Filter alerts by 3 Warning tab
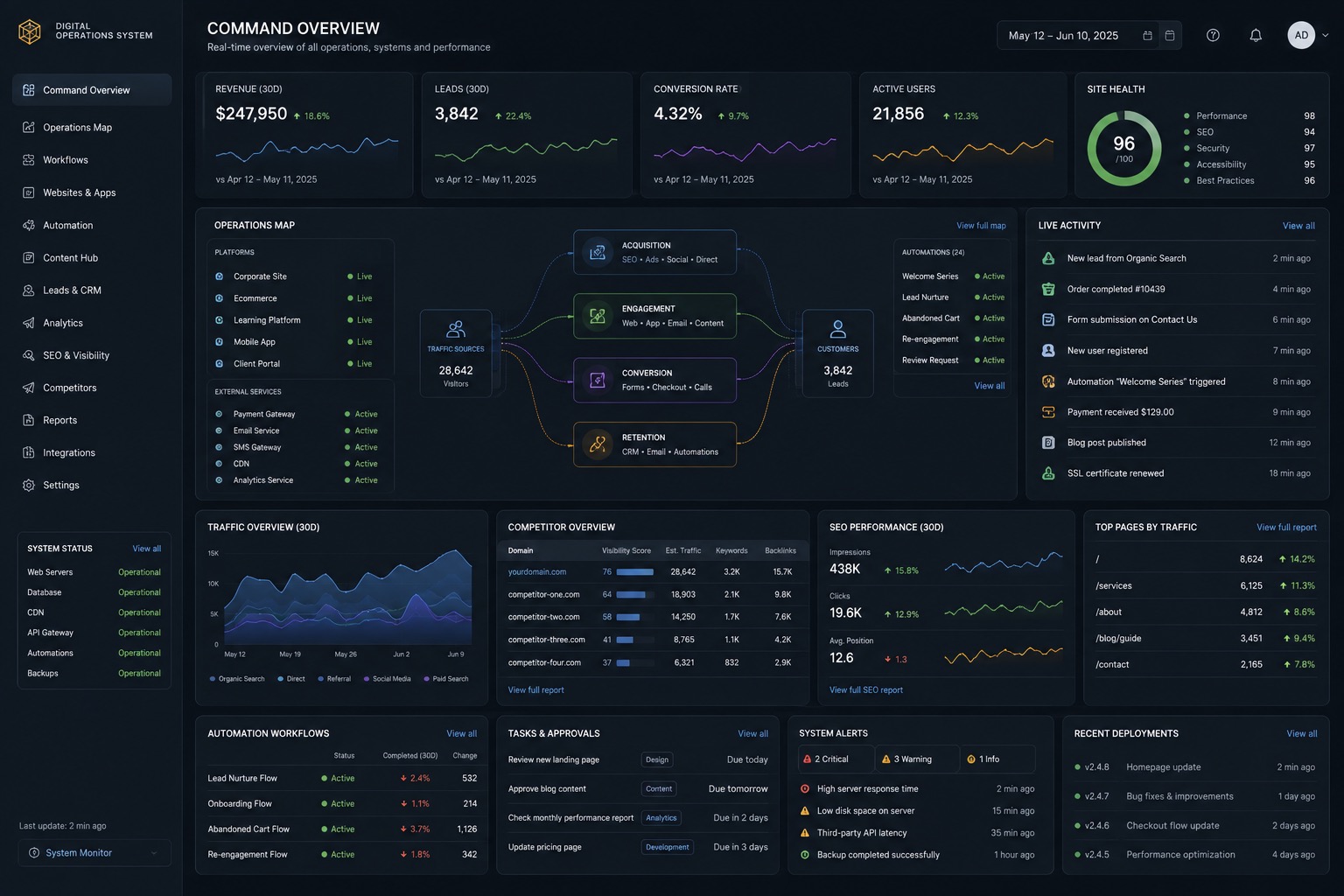 coord(916,759)
